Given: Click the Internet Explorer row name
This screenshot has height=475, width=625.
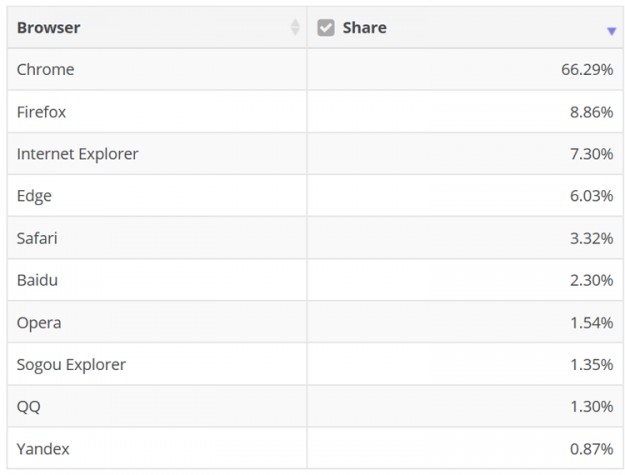Looking at the screenshot, I should pyautogui.click(x=77, y=154).
